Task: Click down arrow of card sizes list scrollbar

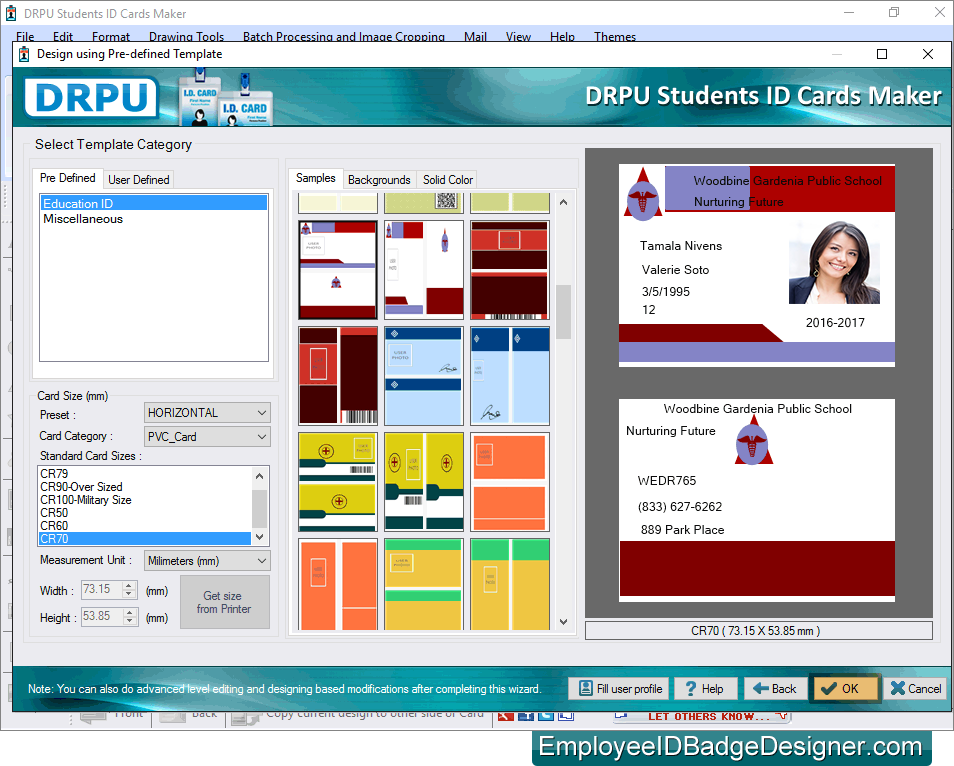Action: tap(260, 537)
